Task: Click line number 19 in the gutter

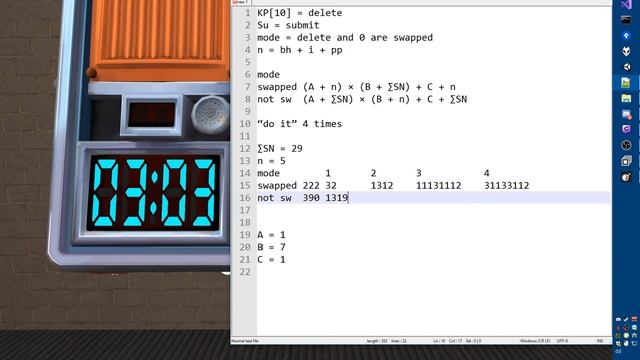Action: [x=245, y=235]
